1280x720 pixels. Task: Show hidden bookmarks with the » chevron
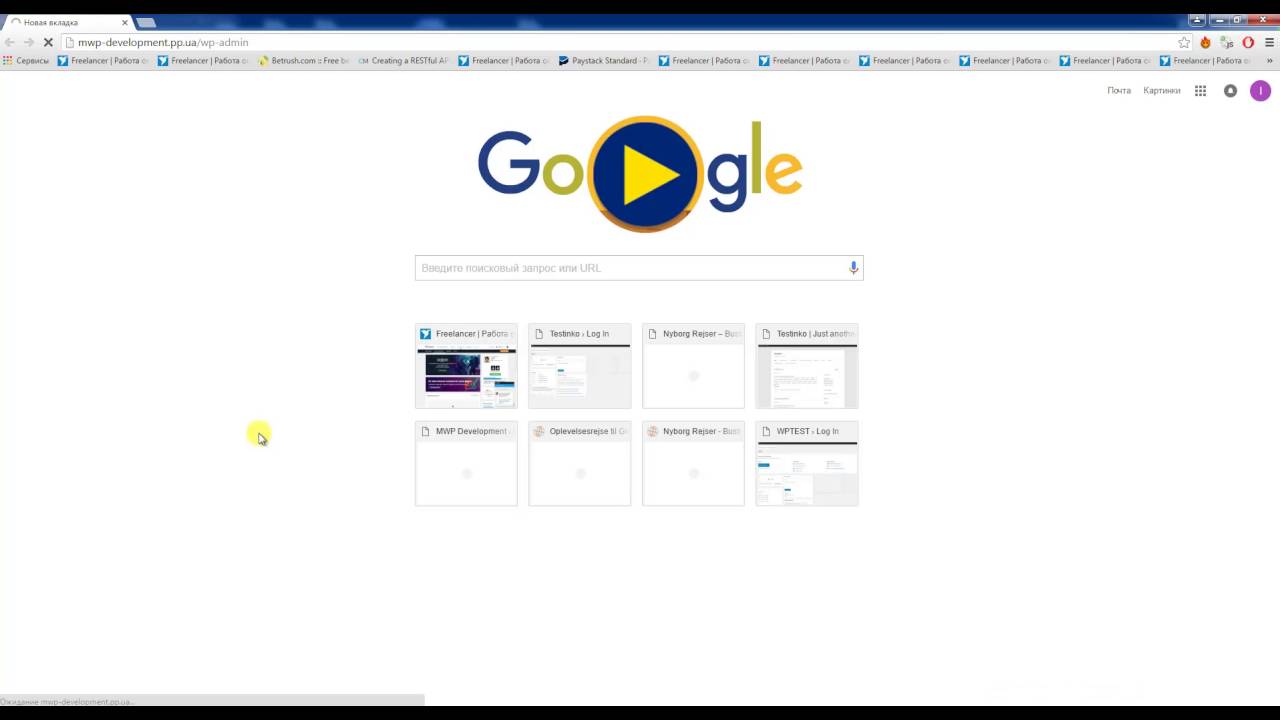pos(1272,61)
